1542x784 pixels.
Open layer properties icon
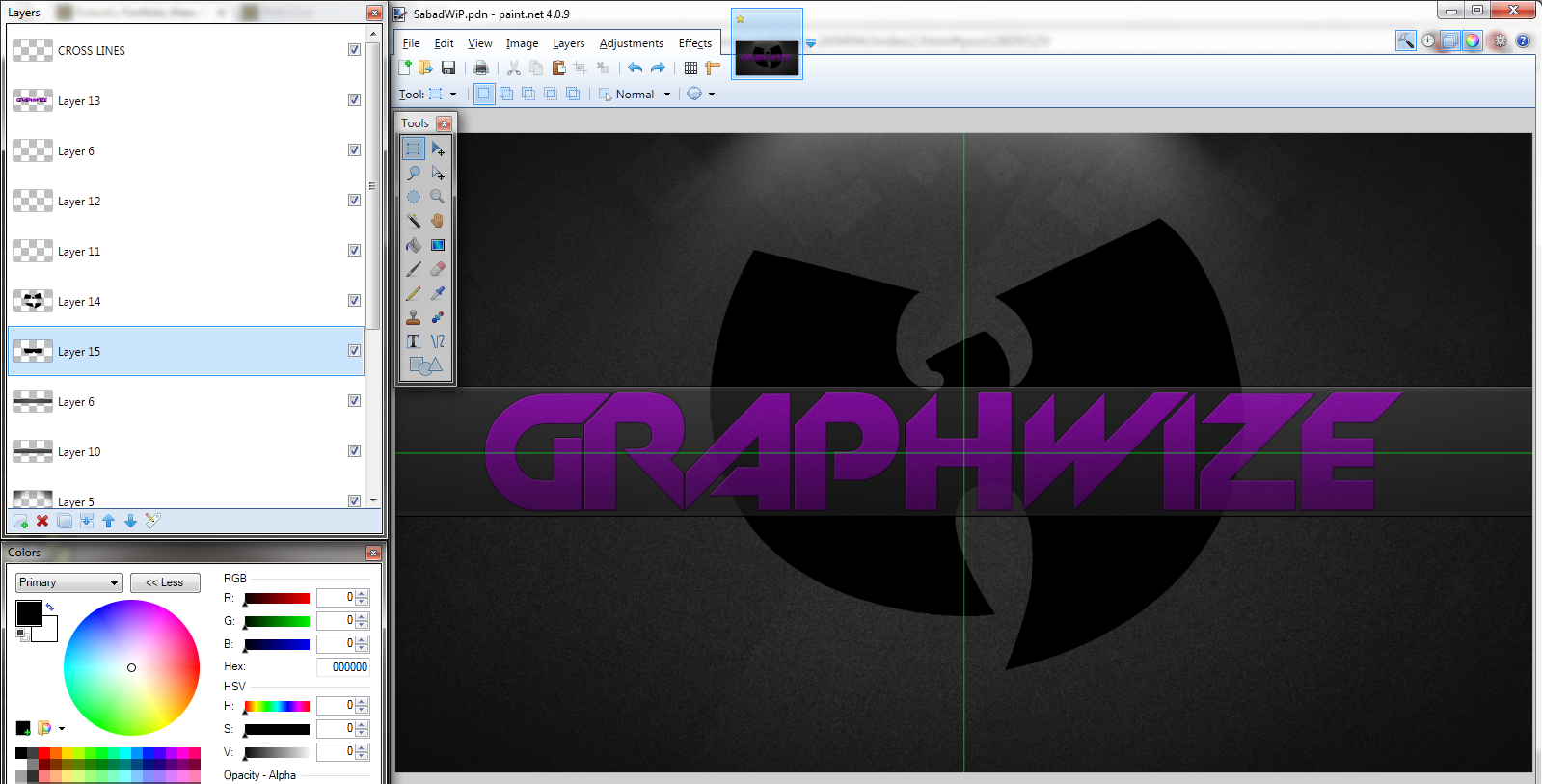152,522
